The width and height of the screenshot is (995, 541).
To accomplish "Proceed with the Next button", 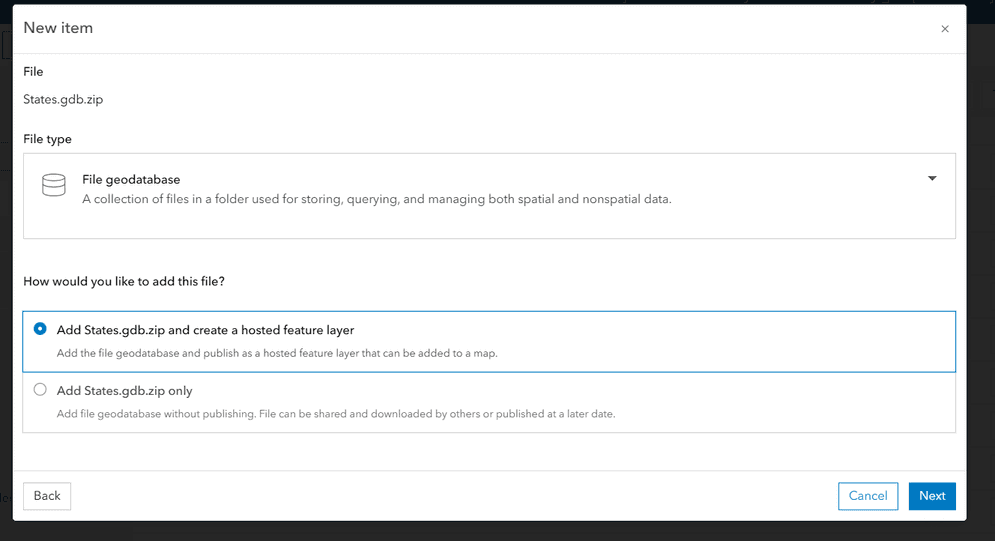I will [932, 496].
